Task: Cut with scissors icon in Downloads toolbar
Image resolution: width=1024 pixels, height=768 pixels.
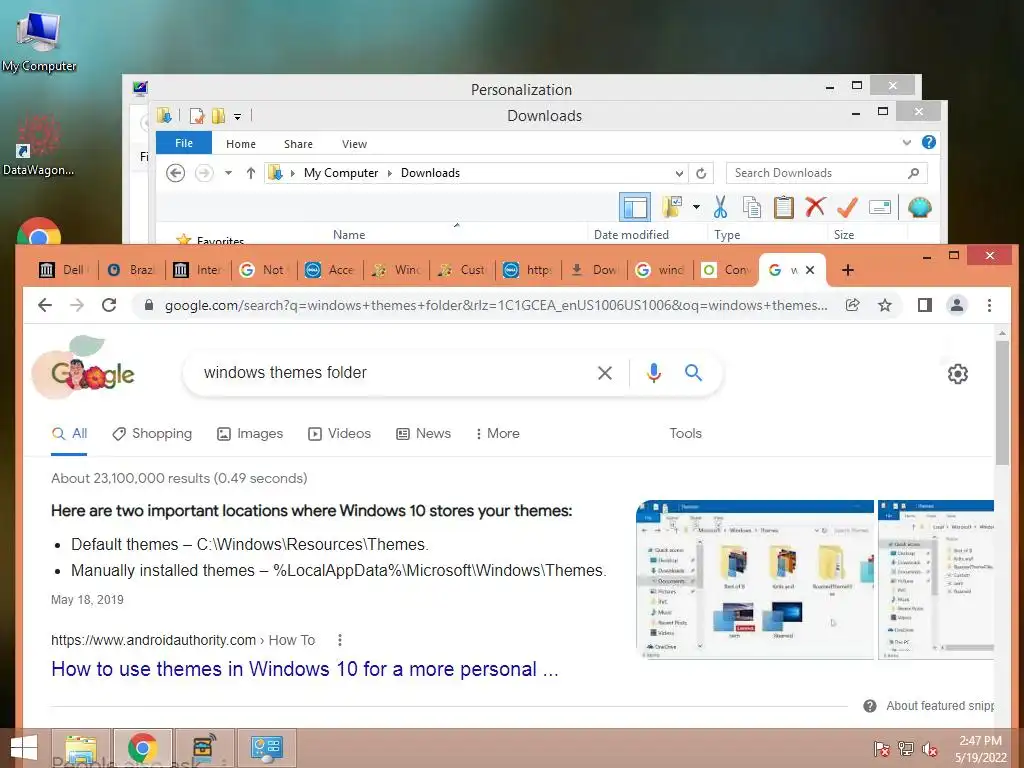Action: (x=720, y=208)
